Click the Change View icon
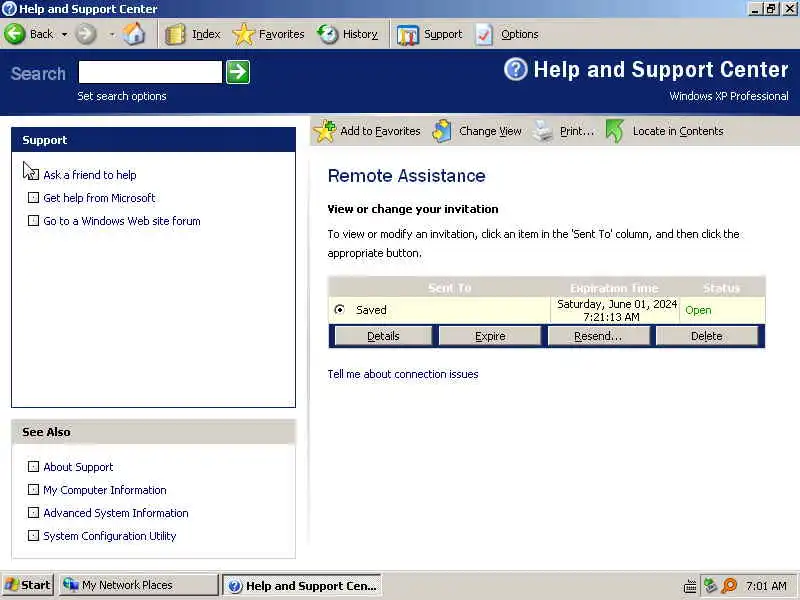800x600 pixels. point(442,131)
